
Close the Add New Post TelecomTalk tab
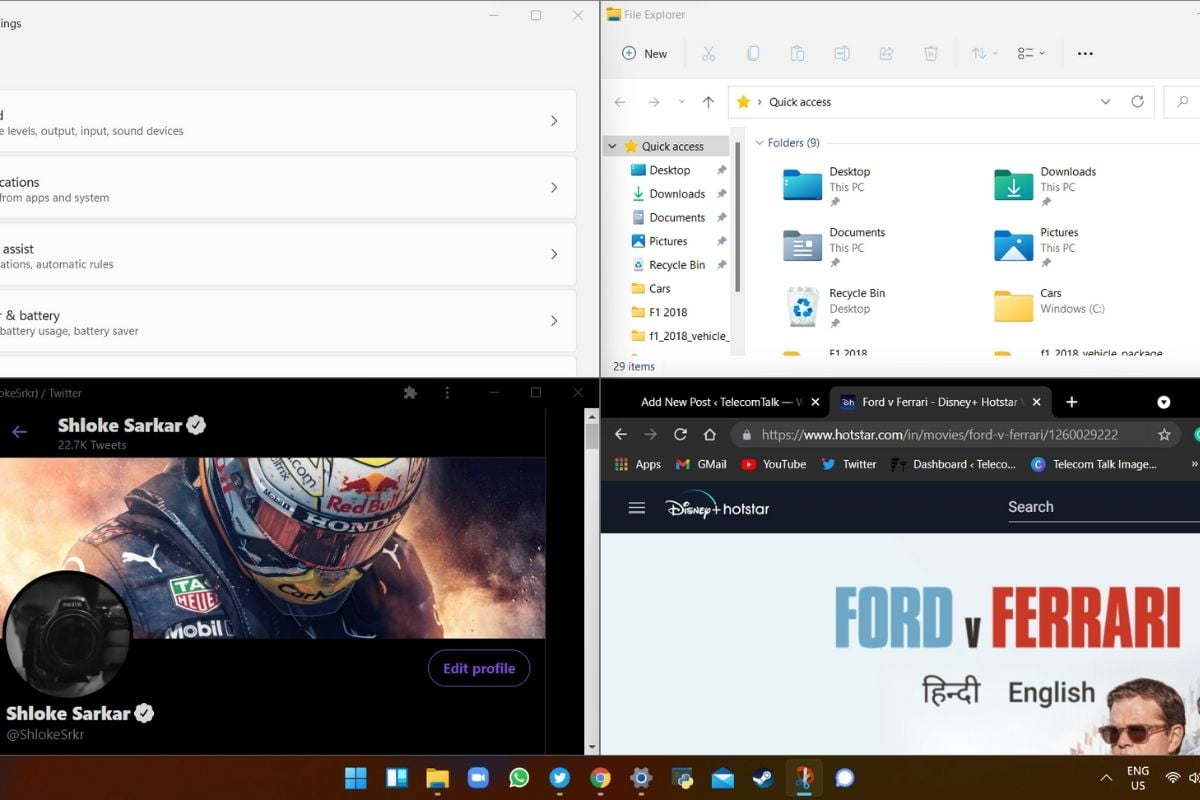816,402
